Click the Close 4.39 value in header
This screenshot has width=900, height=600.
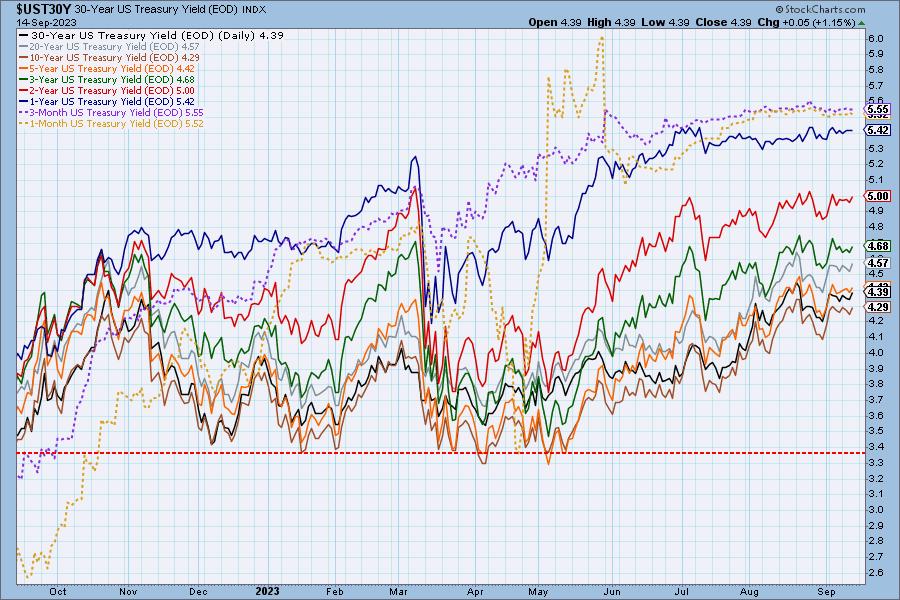(x=723, y=22)
